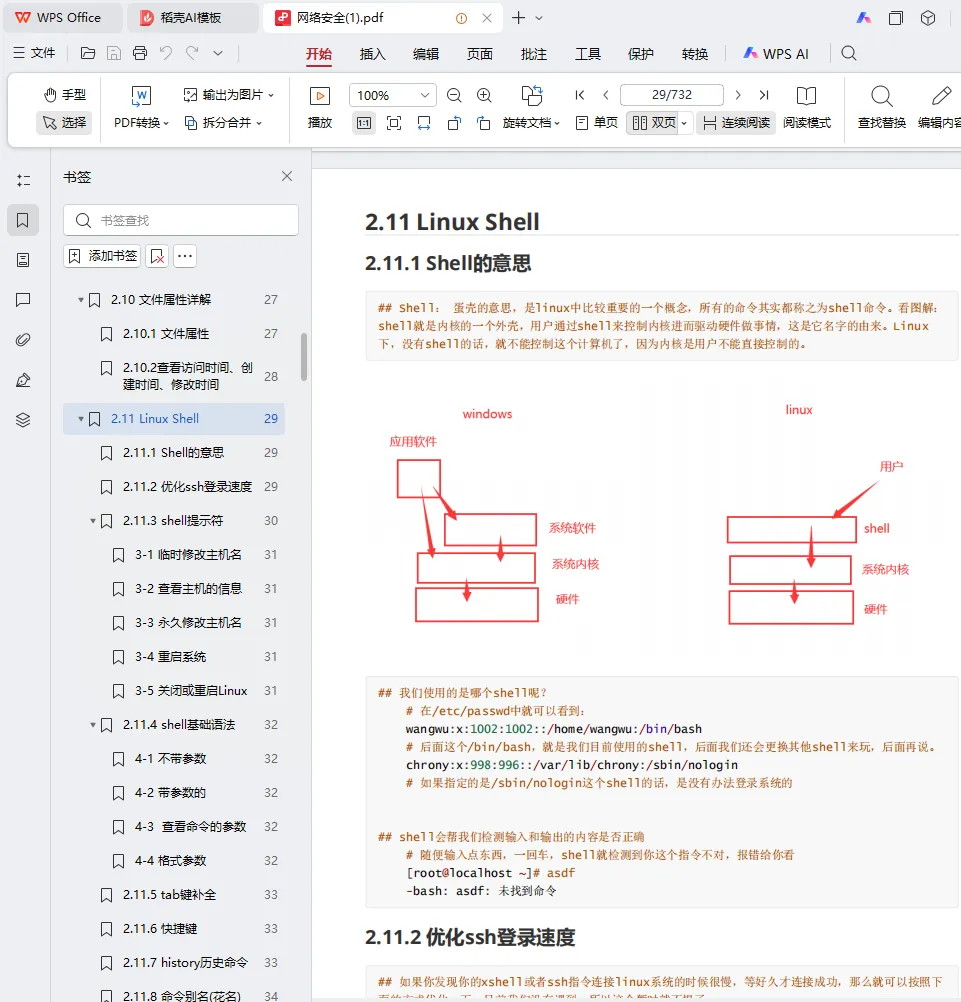Click the save icon in quick toolbar
The image size is (961, 1002).
(114, 53)
